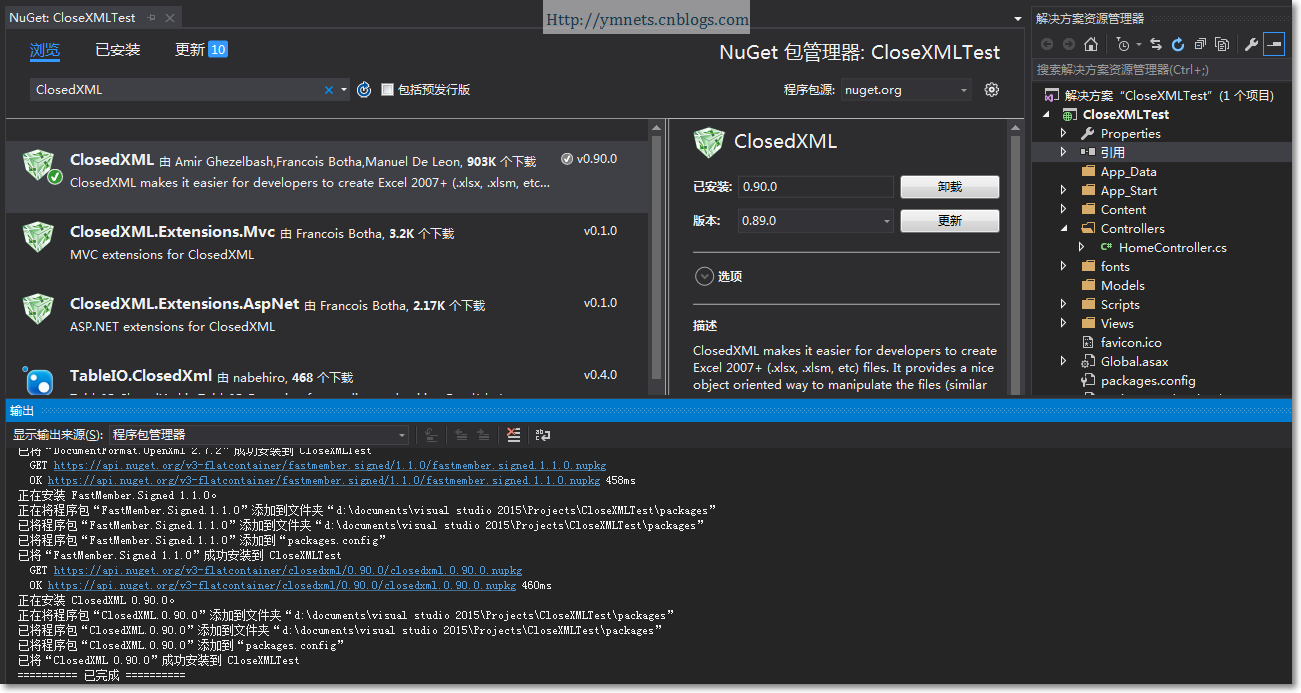Select TableIO.ClosedXml package icon
This screenshot has height=693, width=1301.
pos(38,380)
